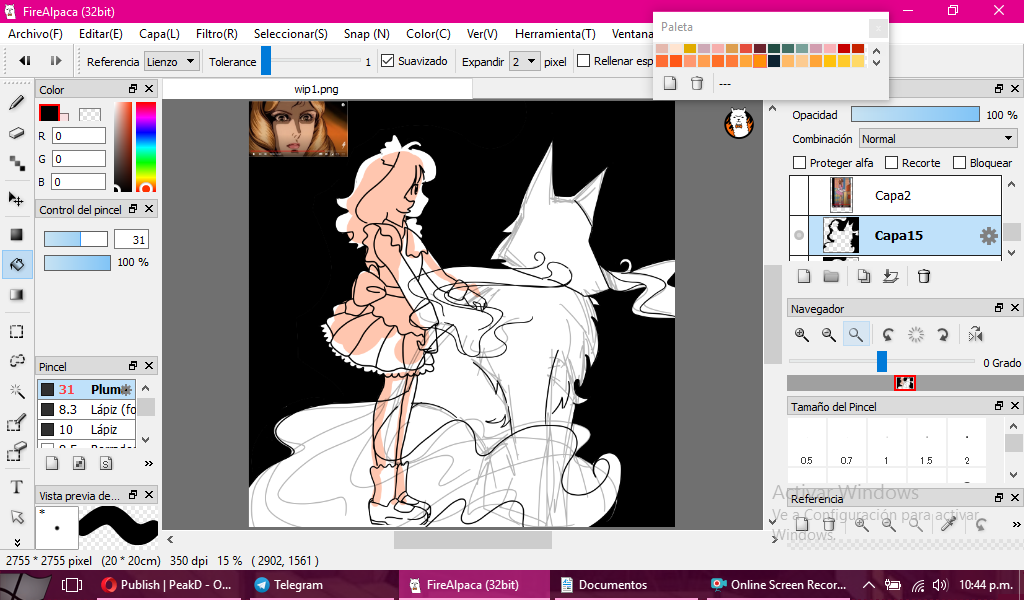
Task: Toggle visibility of Capa15 layer
Action: coord(799,236)
